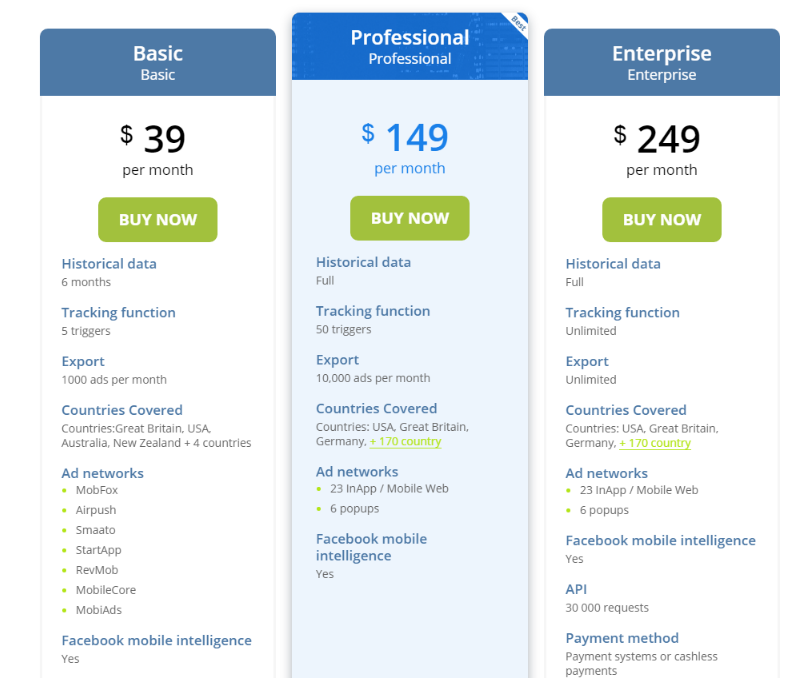The width and height of the screenshot is (790, 690).
Task: Click Facebook mobile intelligence heading in Professional
Action: 371,547
